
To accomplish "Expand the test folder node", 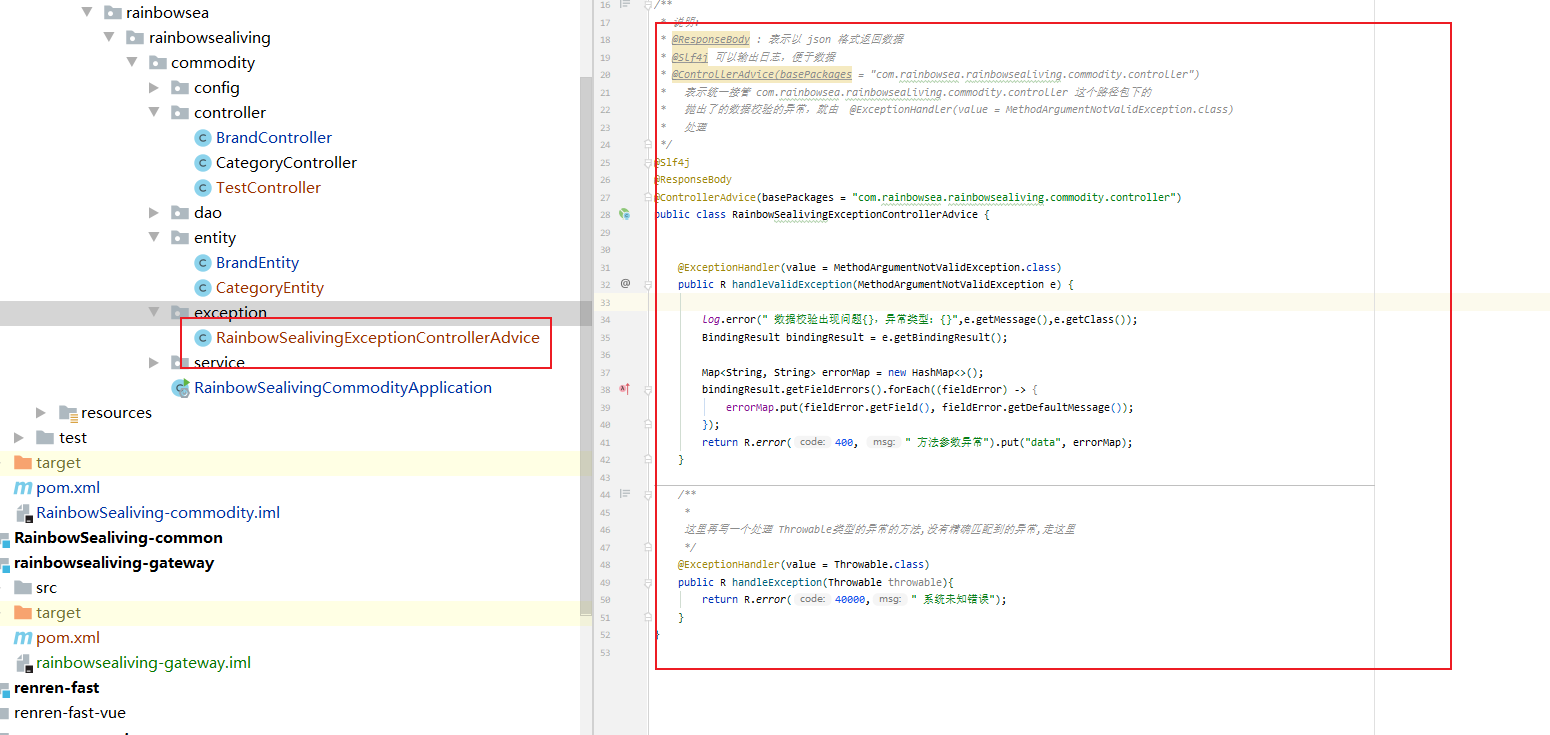I will point(19,438).
